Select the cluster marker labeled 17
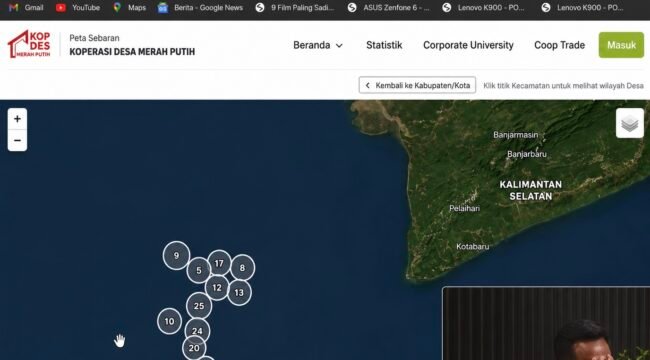This screenshot has height=360, width=650. (x=219, y=263)
